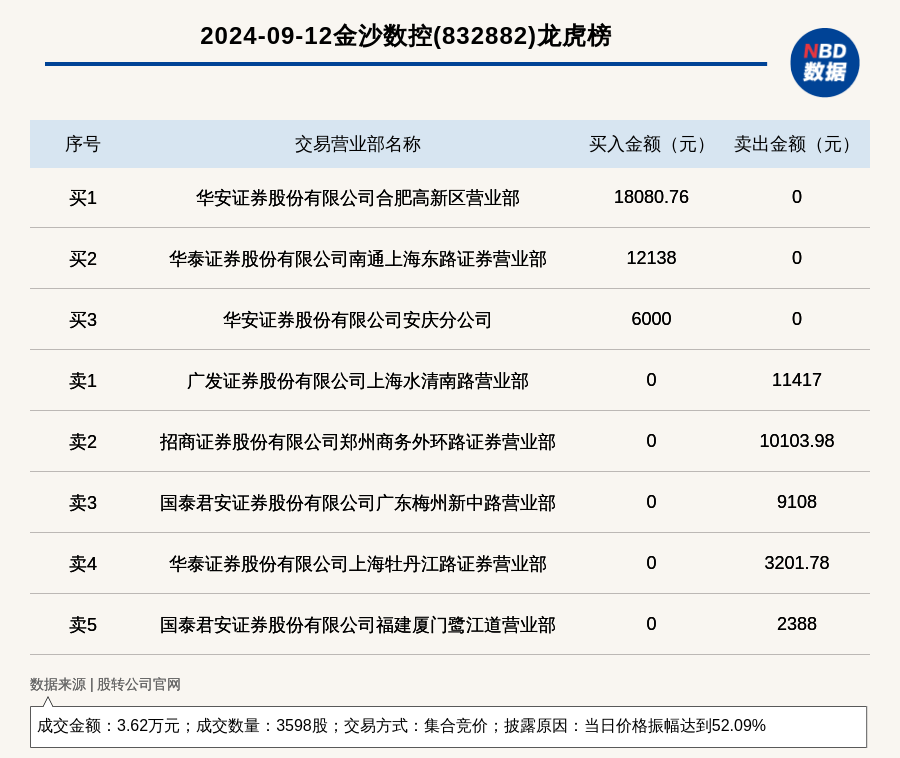This screenshot has width=900, height=758.
Task: Select 国泰君安证券股份有限公司福建厦门鹭江道营业部
Action: pos(358,624)
